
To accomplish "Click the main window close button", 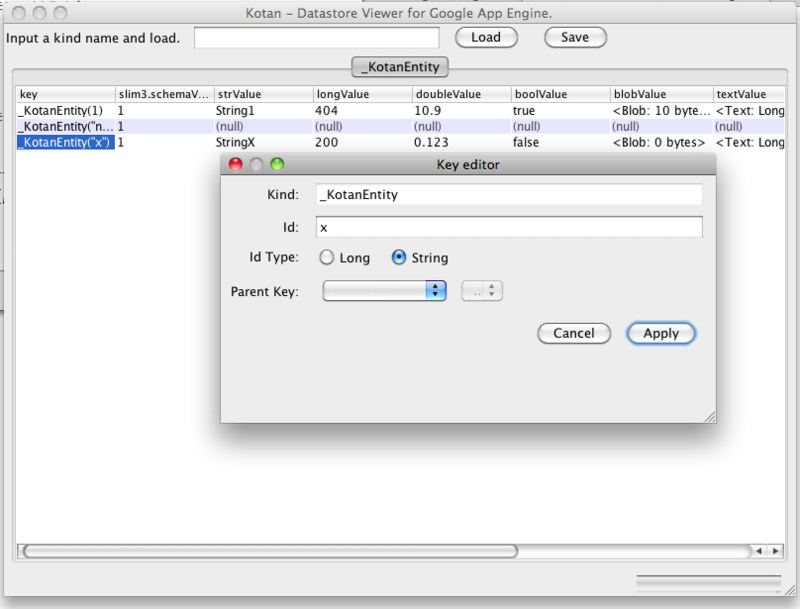I will (x=19, y=13).
